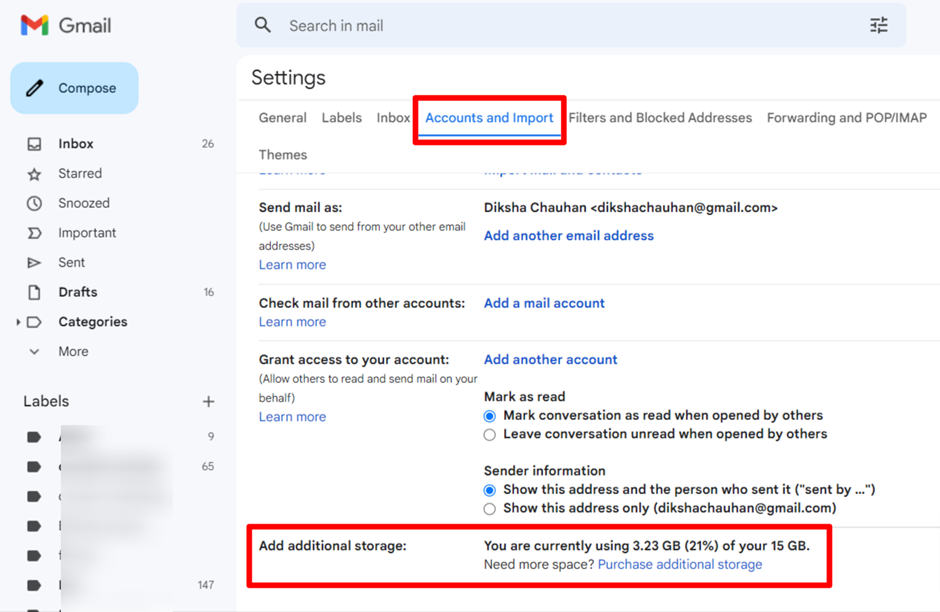The image size is (940, 612).
Task: Open the Drafts folder
Action: (x=77, y=292)
